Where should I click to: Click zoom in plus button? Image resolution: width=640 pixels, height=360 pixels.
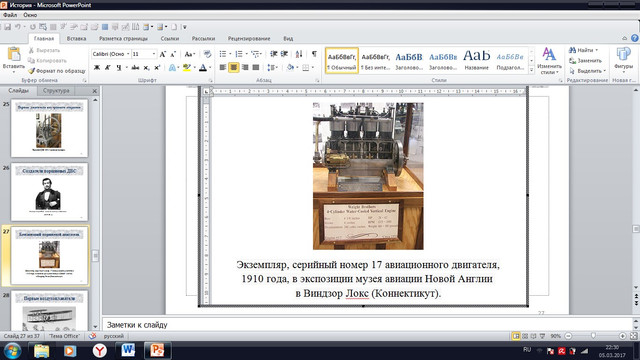coord(622,336)
